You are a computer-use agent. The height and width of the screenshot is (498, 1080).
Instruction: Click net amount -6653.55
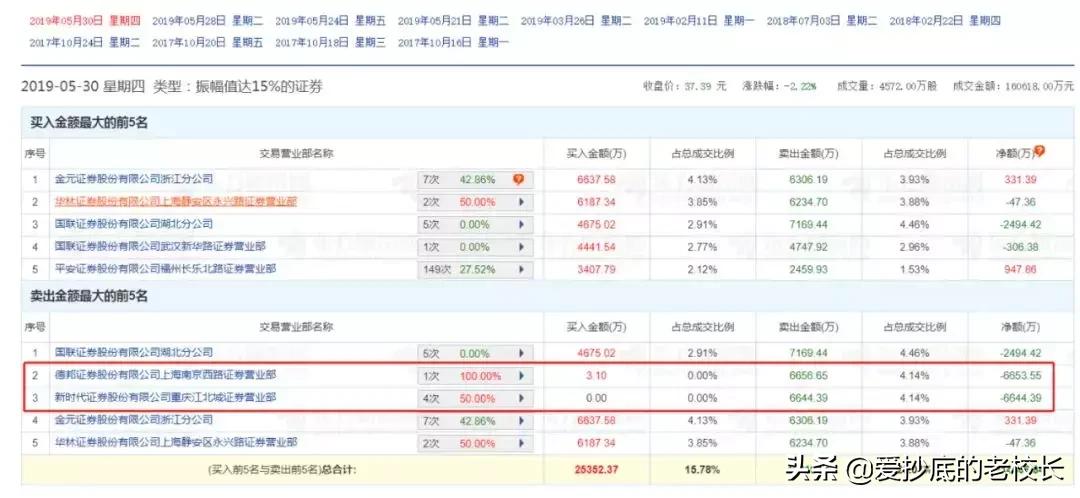coord(1020,376)
